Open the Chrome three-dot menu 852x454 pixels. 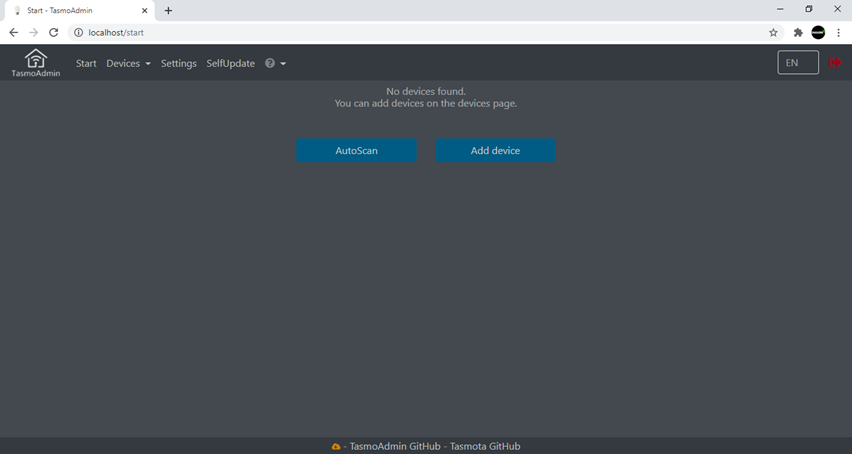(838, 33)
